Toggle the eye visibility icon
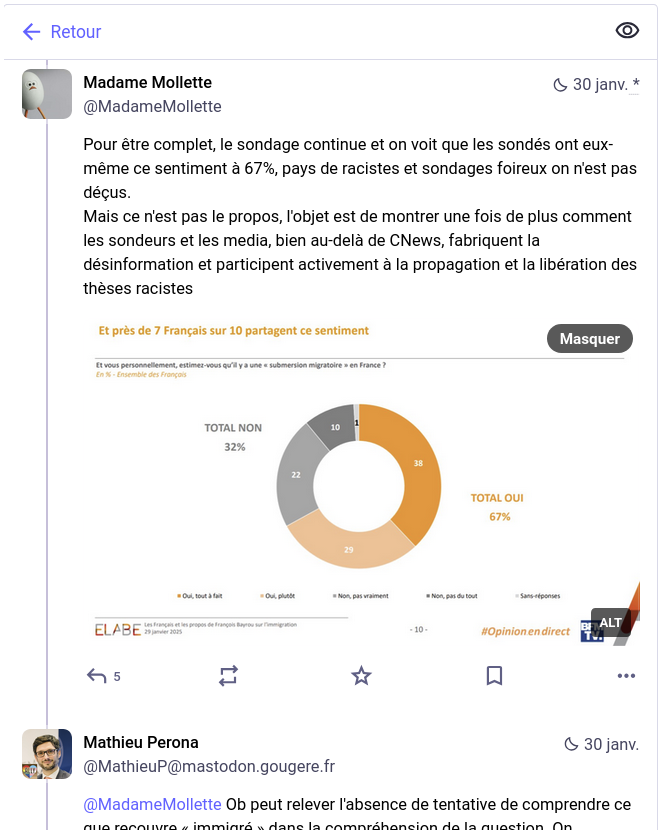The image size is (670, 830). point(627,30)
